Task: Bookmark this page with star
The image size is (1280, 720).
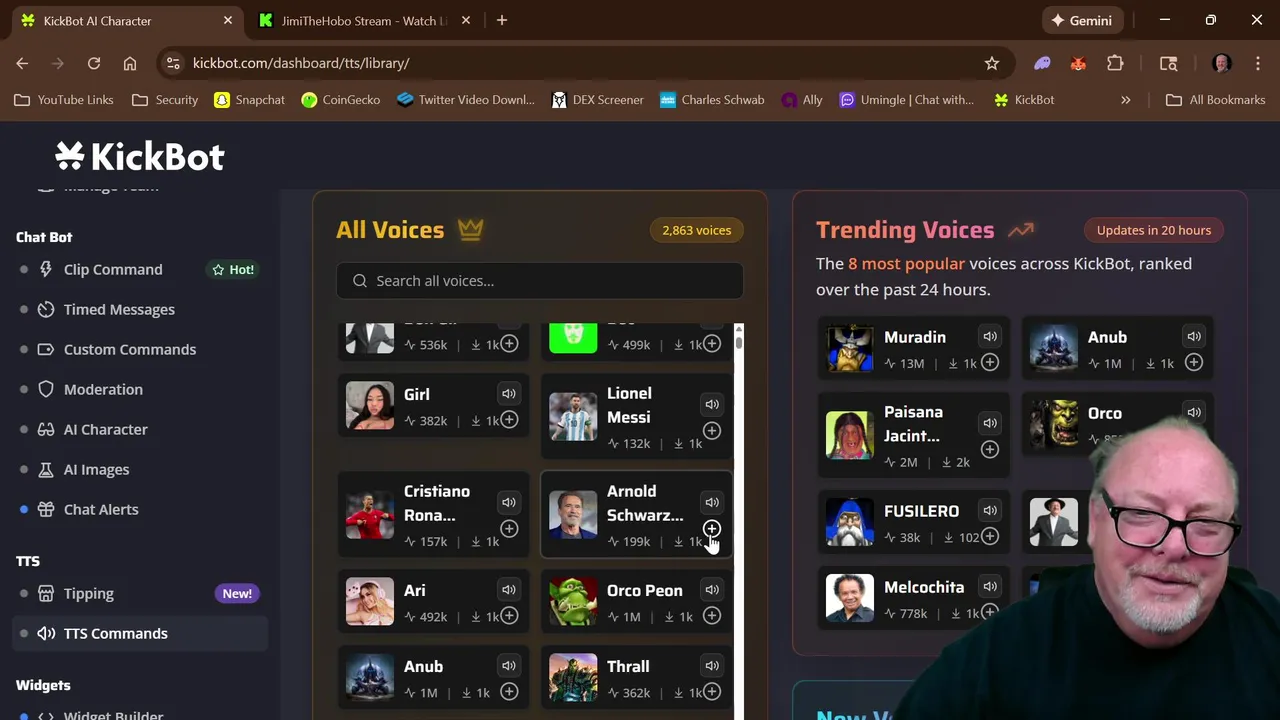Action: click(992, 63)
